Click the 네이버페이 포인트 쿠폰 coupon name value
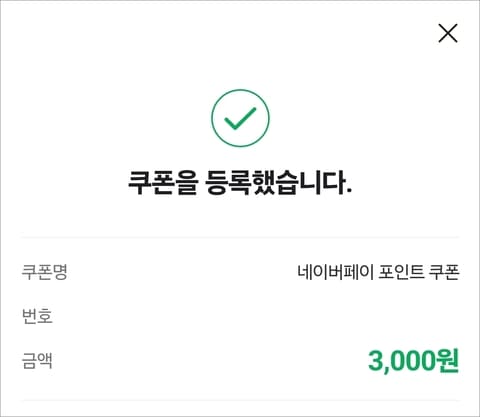The image size is (480, 417). click(378, 272)
